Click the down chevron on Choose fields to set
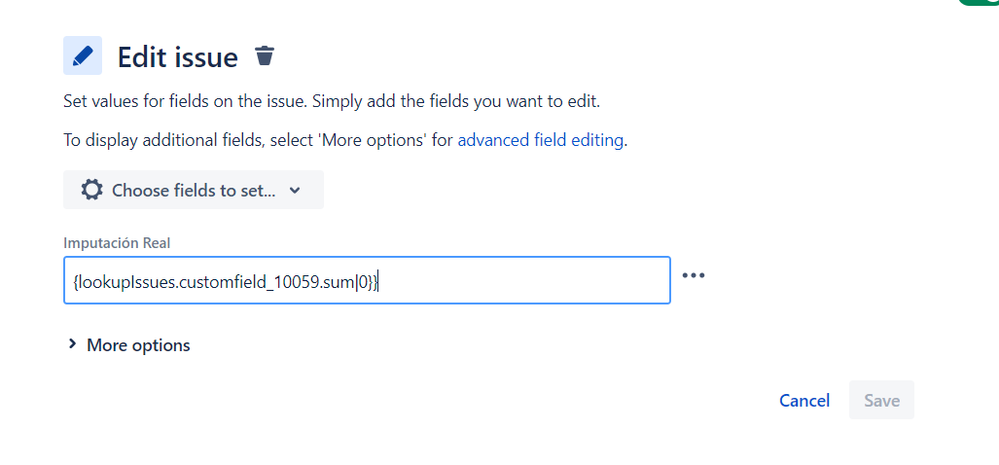Viewport: 999px width, 465px height. 294,190
